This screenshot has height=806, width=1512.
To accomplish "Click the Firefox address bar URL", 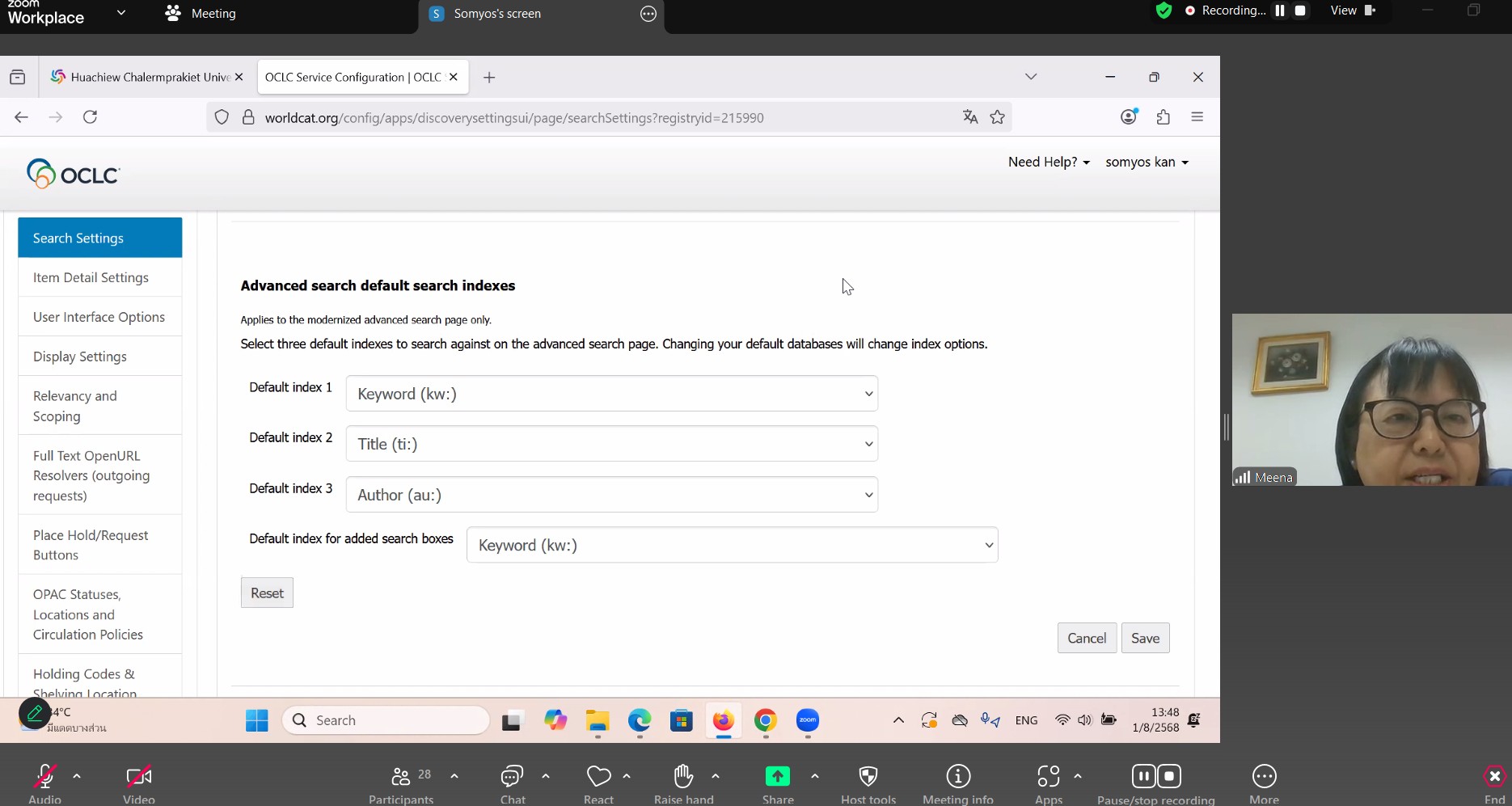I will 514,118.
